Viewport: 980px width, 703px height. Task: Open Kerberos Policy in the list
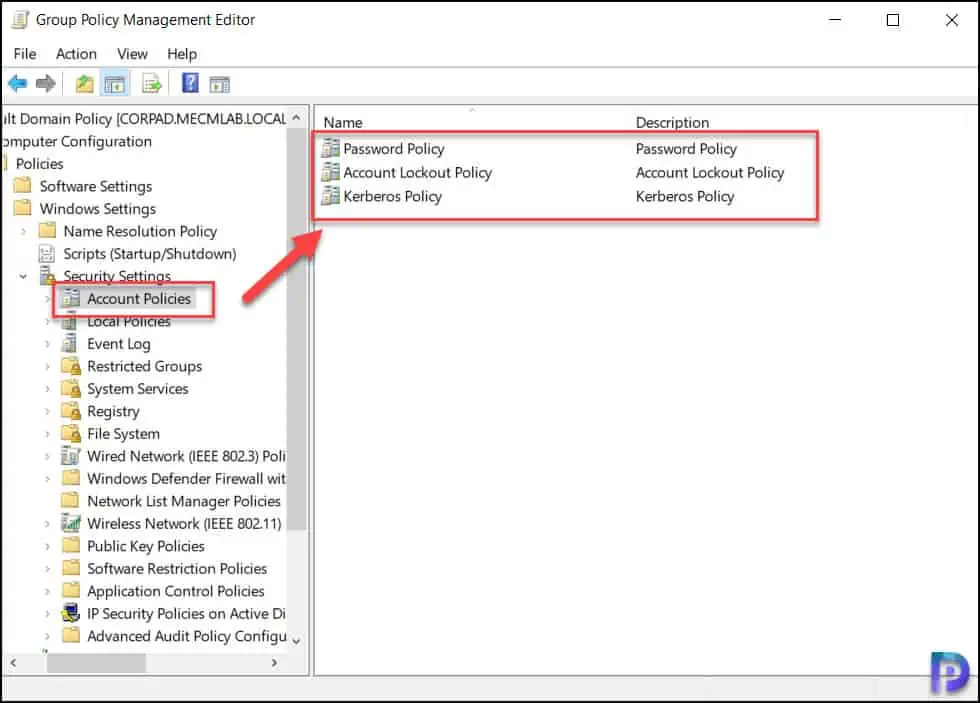[392, 196]
